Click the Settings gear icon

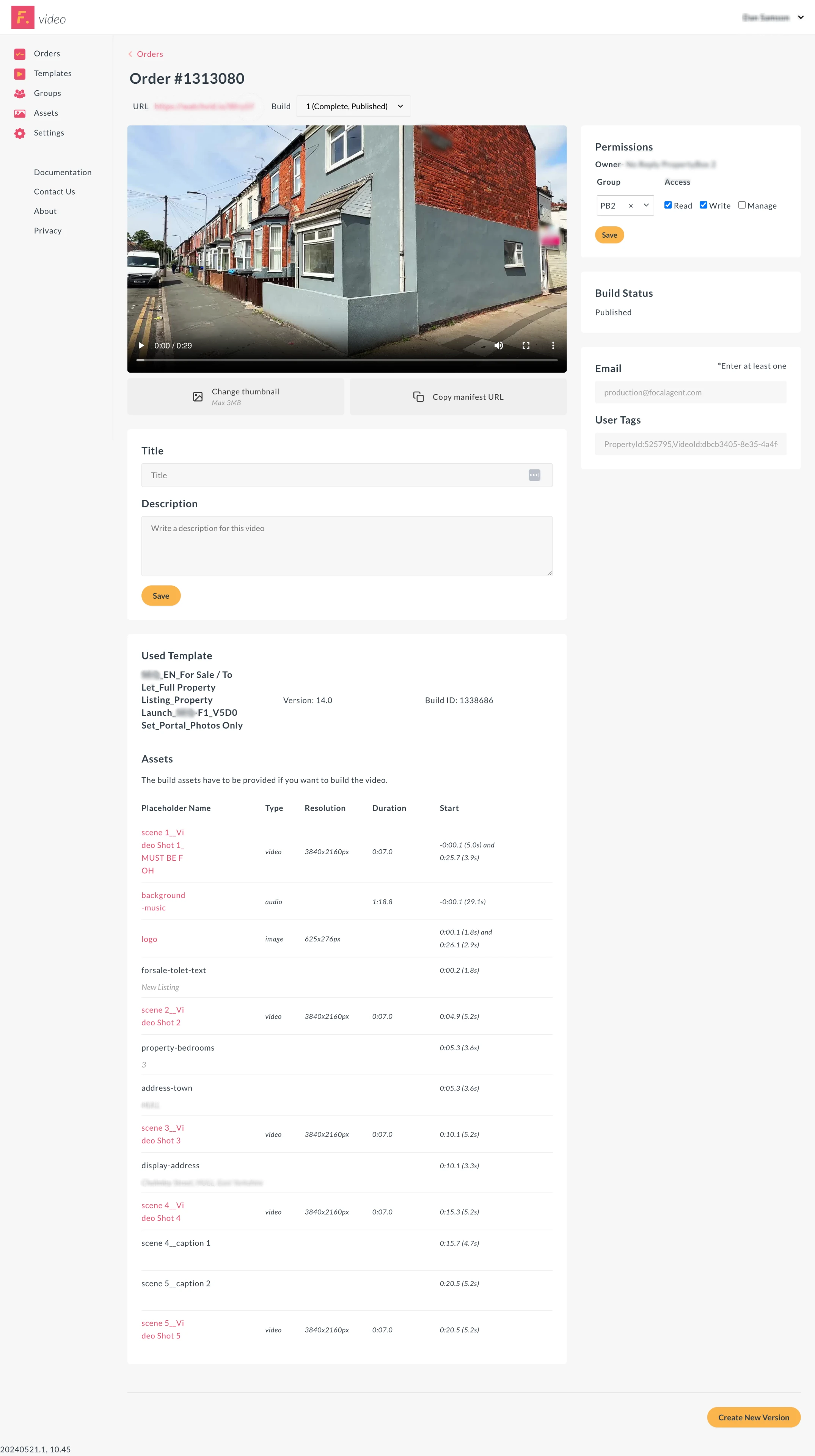point(20,133)
